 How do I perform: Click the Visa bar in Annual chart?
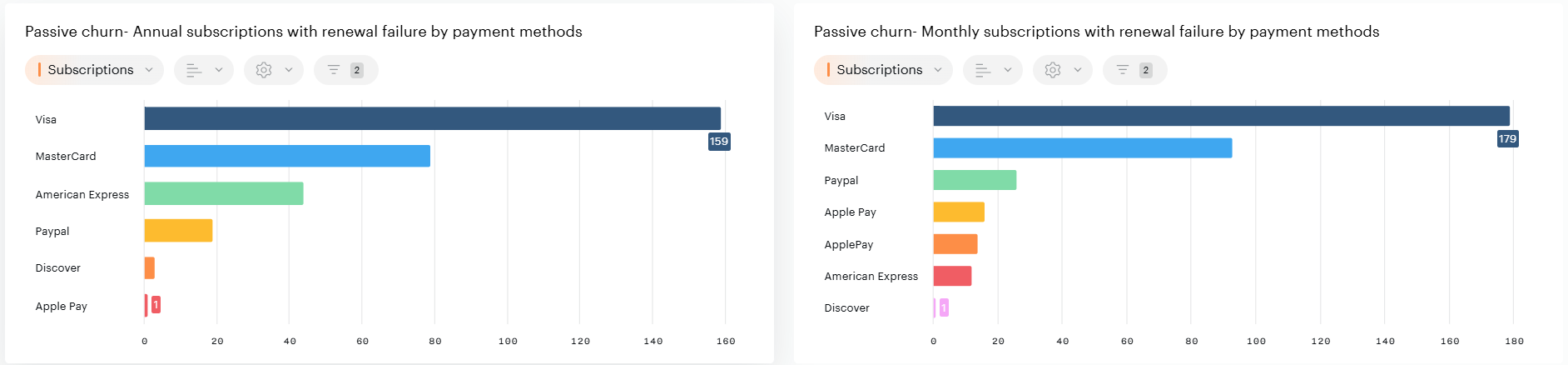coord(432,118)
